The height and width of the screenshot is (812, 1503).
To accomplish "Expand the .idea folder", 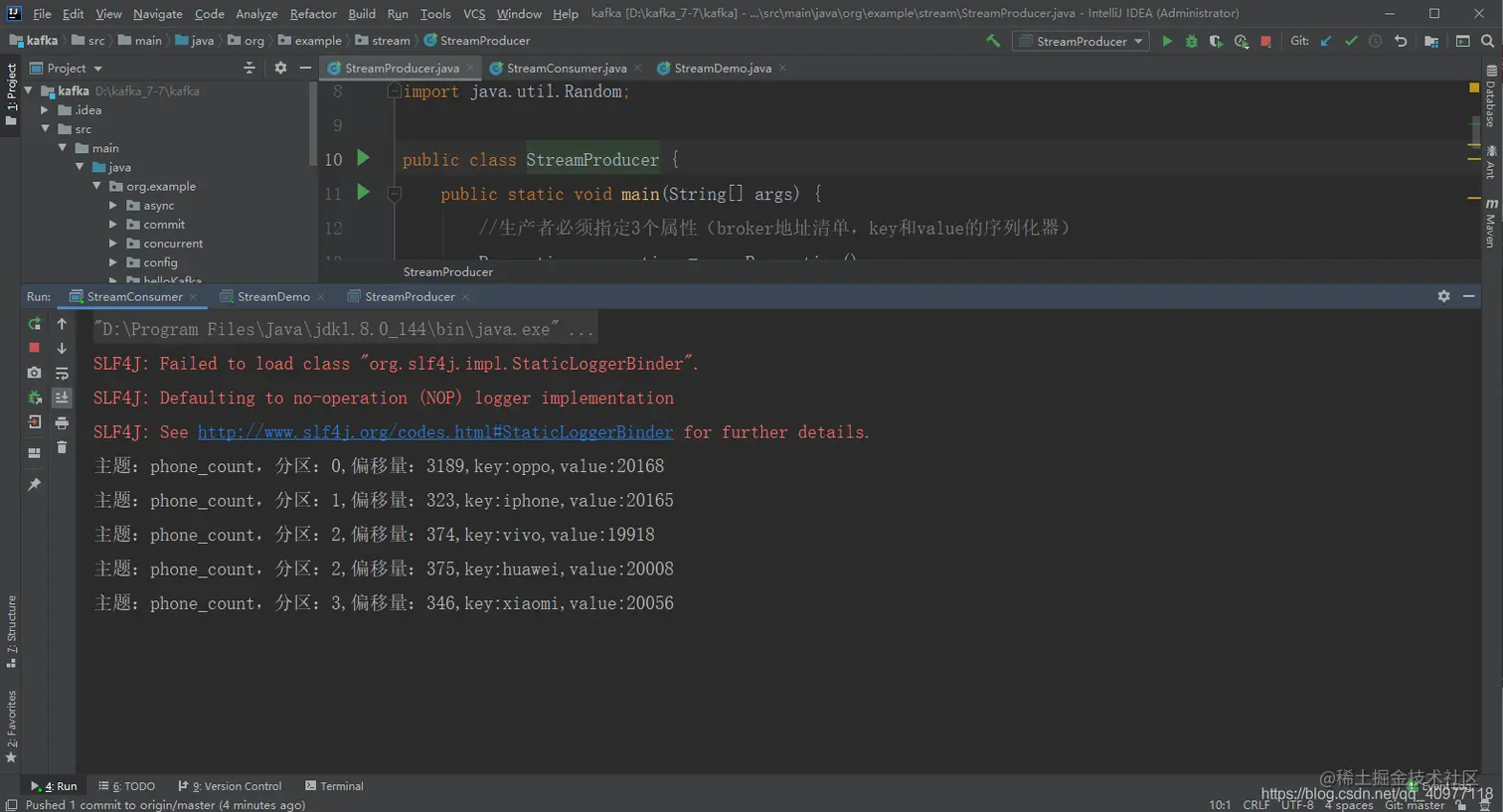I will tap(45, 110).
